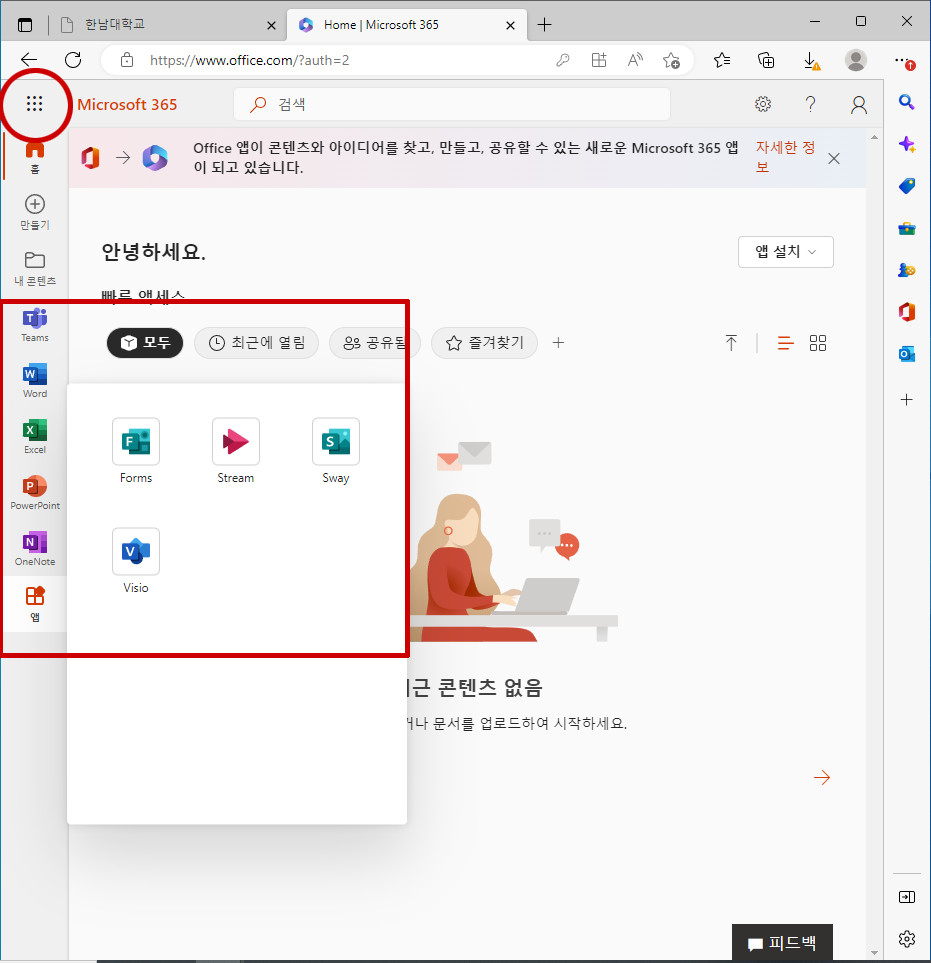Open Visio from the apps flyout

coord(136,561)
